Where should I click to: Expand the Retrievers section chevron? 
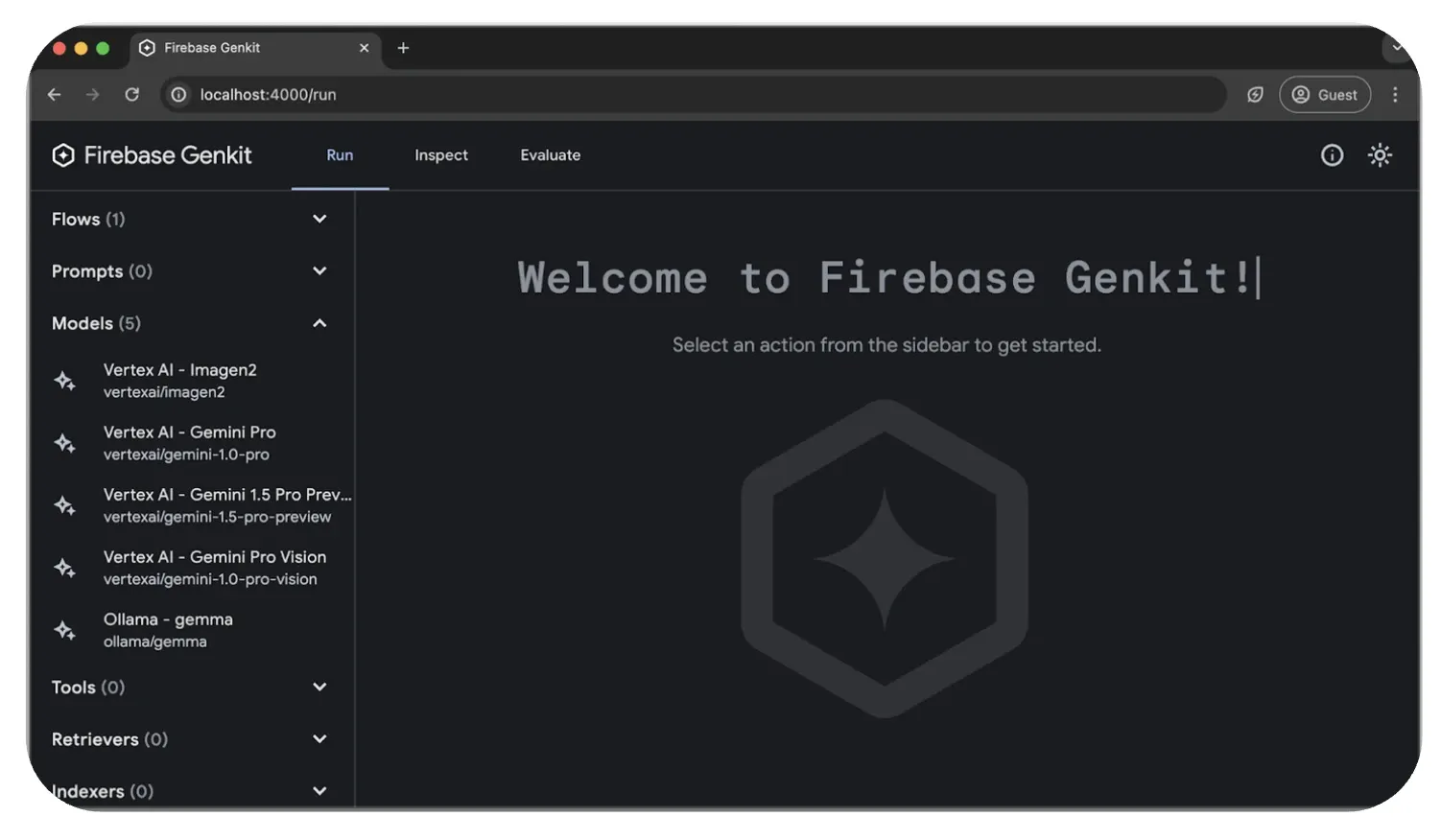[319, 739]
